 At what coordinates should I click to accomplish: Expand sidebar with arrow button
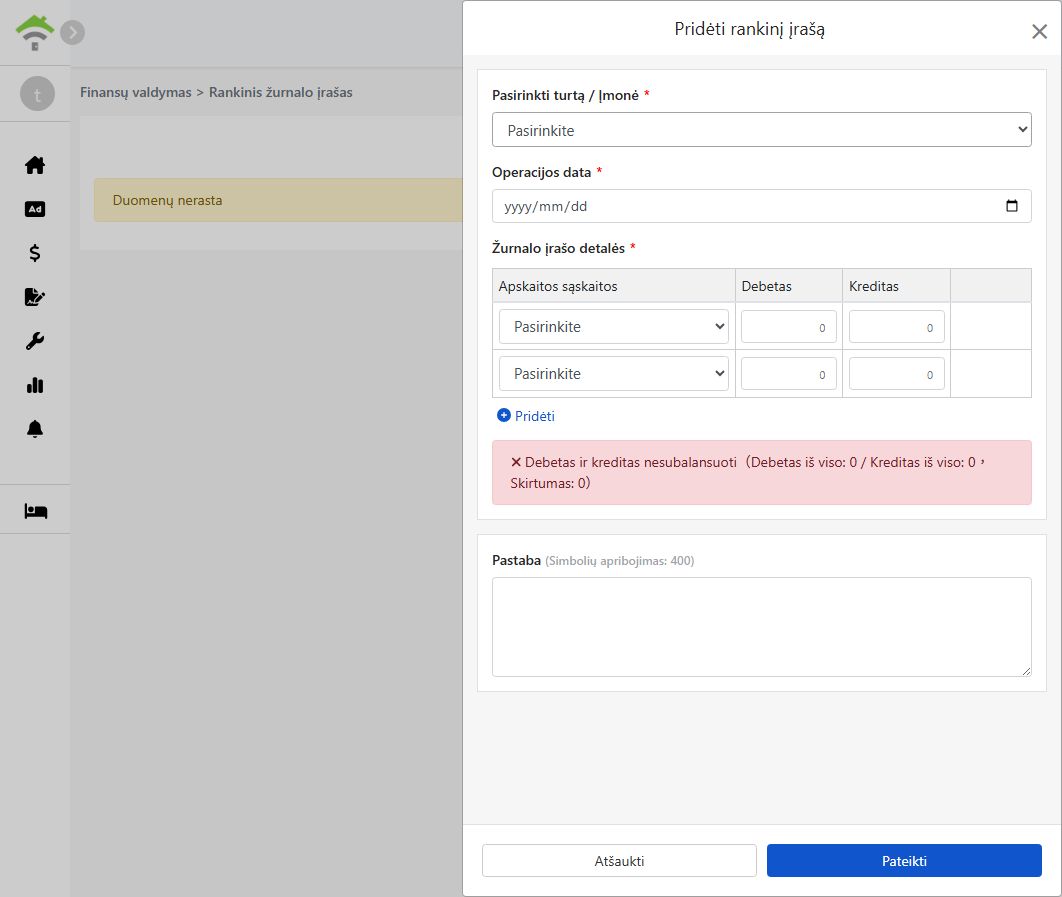click(72, 33)
